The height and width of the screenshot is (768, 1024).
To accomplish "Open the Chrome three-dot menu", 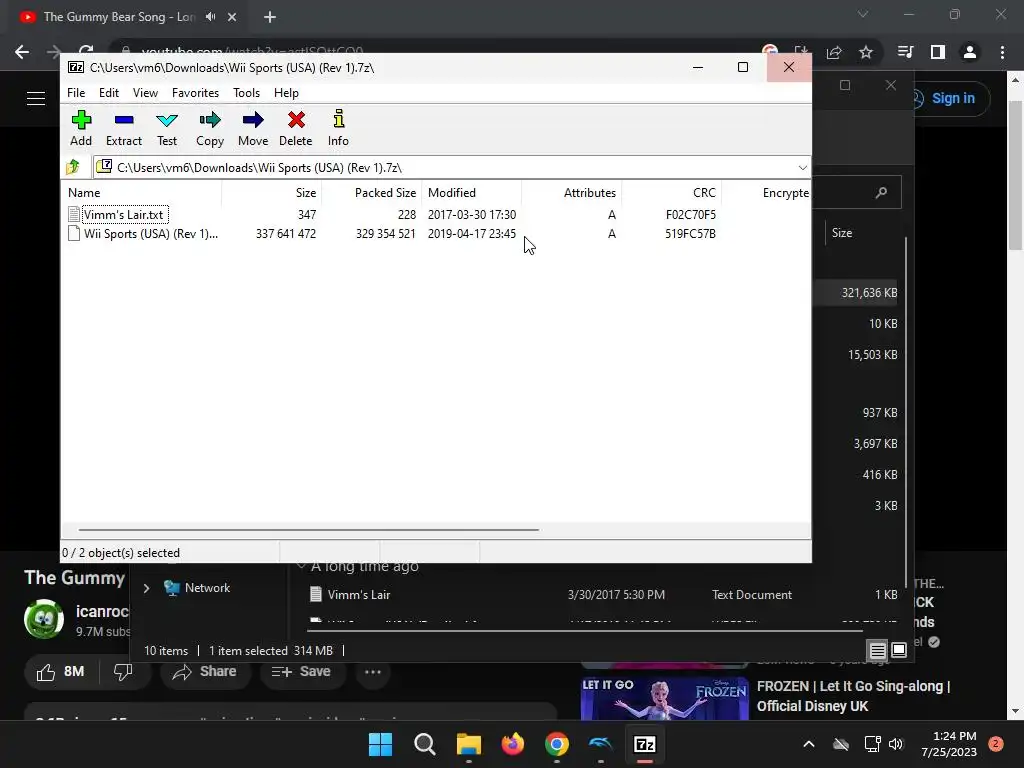I will pos(1002,52).
